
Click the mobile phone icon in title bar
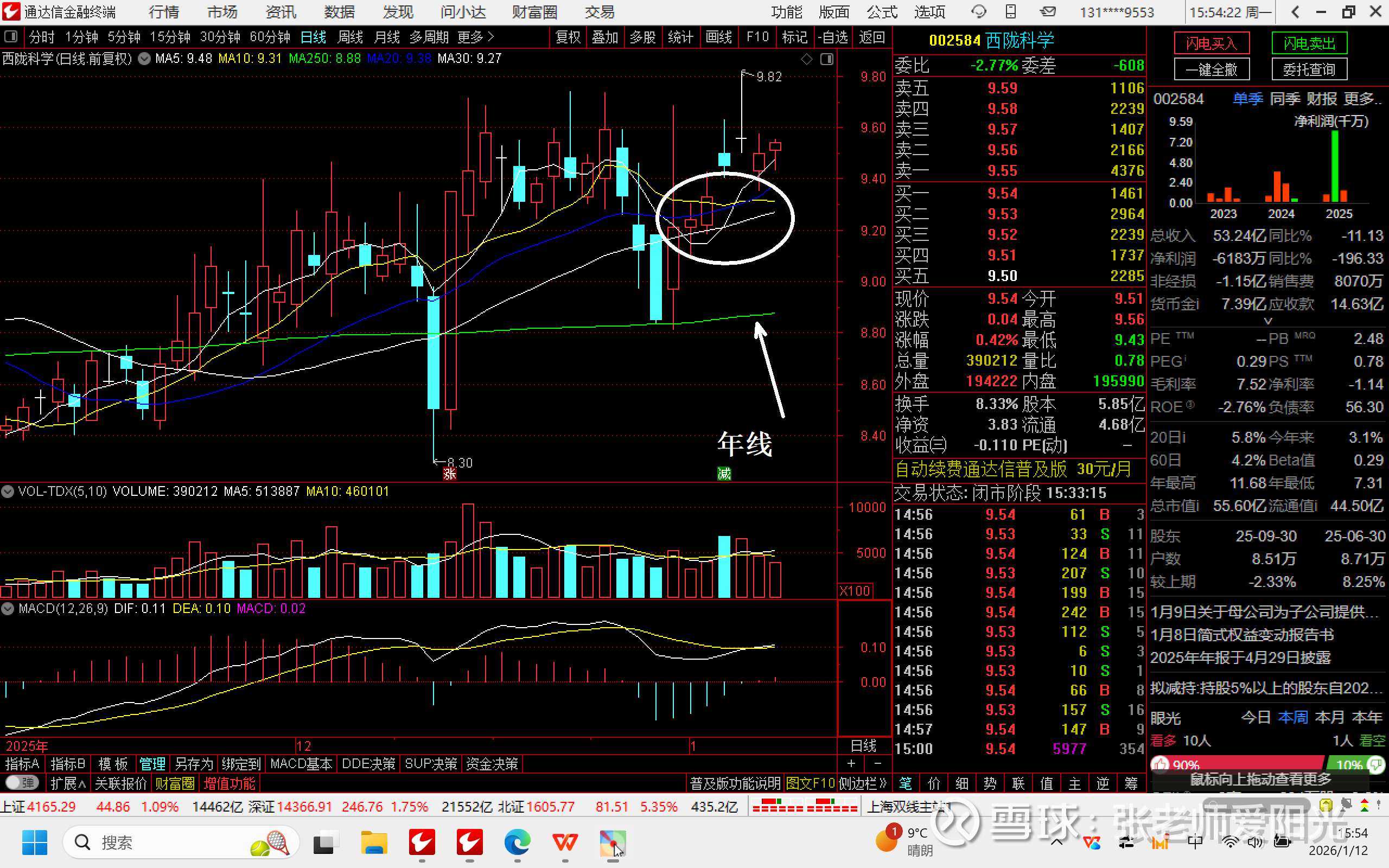coord(1011,12)
